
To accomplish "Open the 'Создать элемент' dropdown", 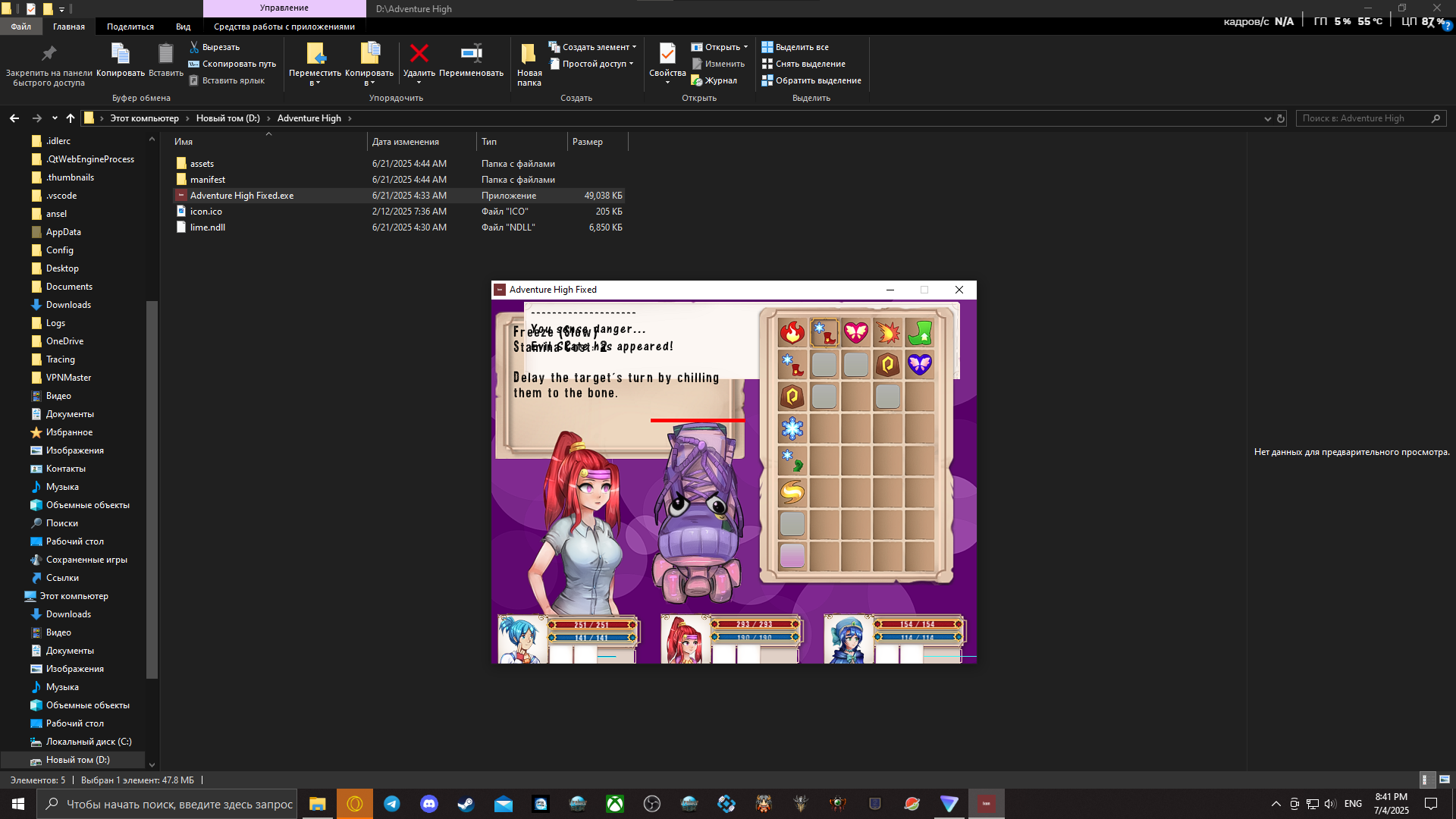I will [x=596, y=47].
